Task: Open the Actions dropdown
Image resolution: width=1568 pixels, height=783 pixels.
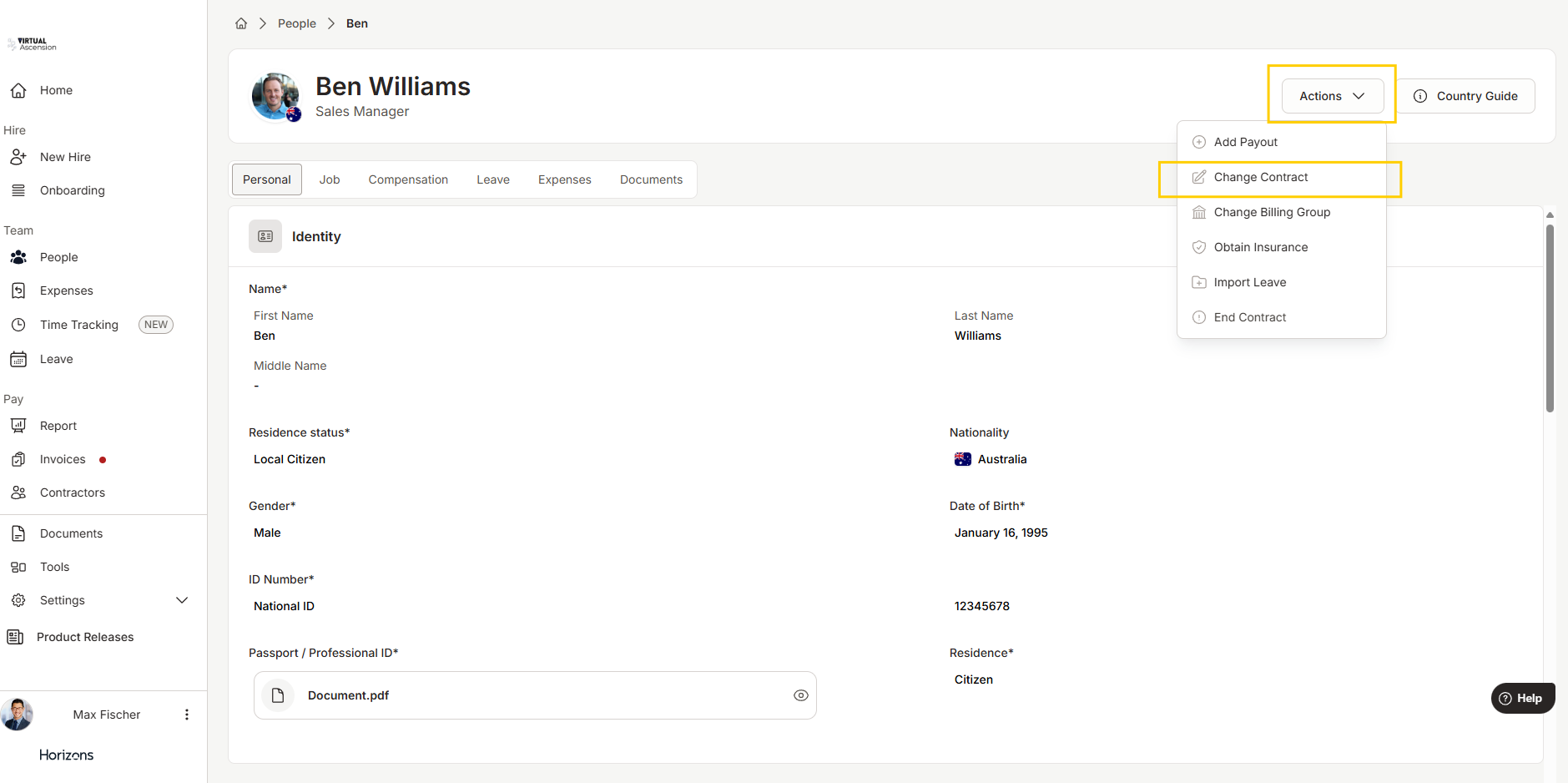Action: click(x=1332, y=96)
